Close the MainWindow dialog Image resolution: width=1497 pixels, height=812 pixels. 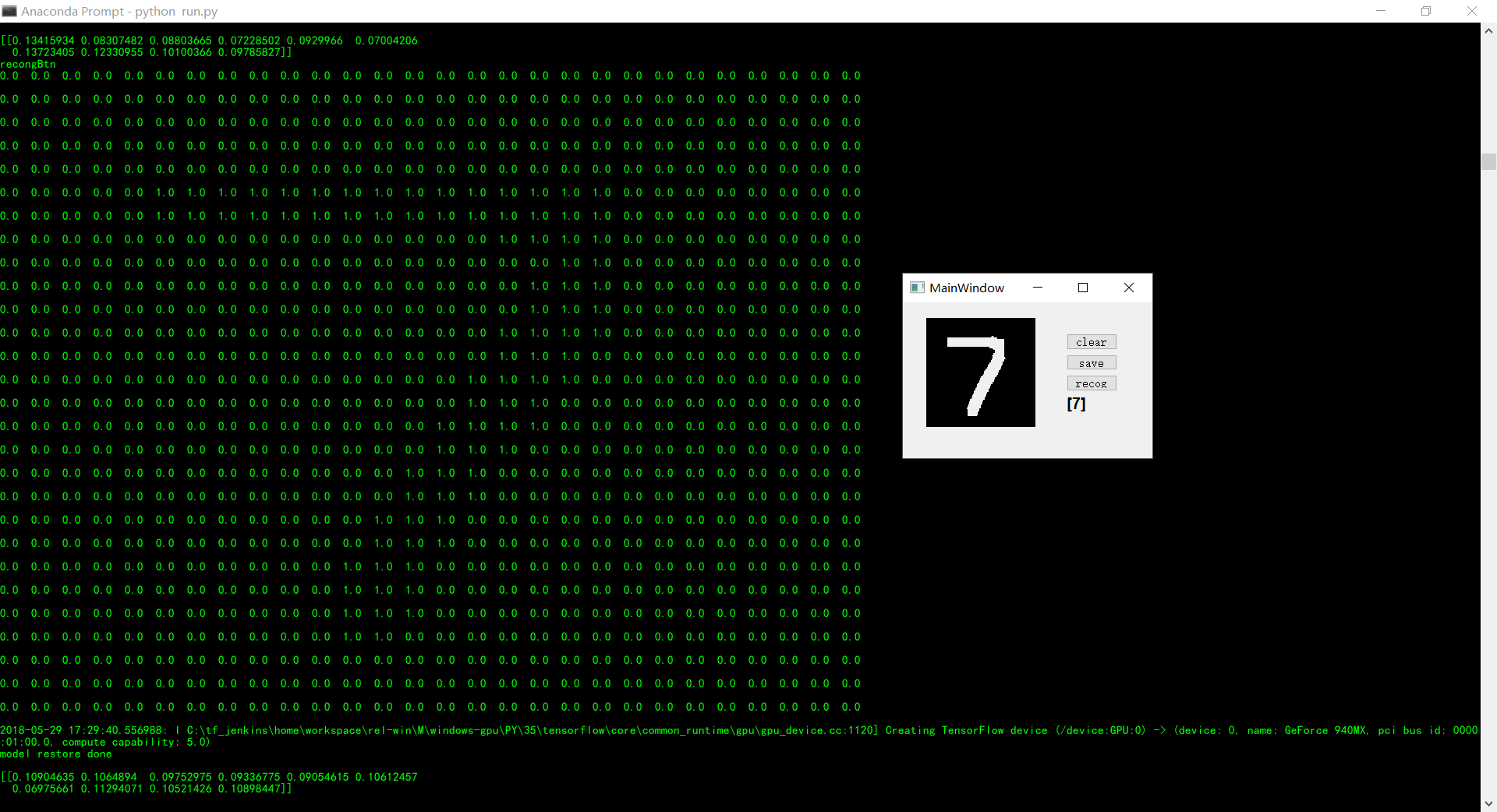click(1129, 288)
